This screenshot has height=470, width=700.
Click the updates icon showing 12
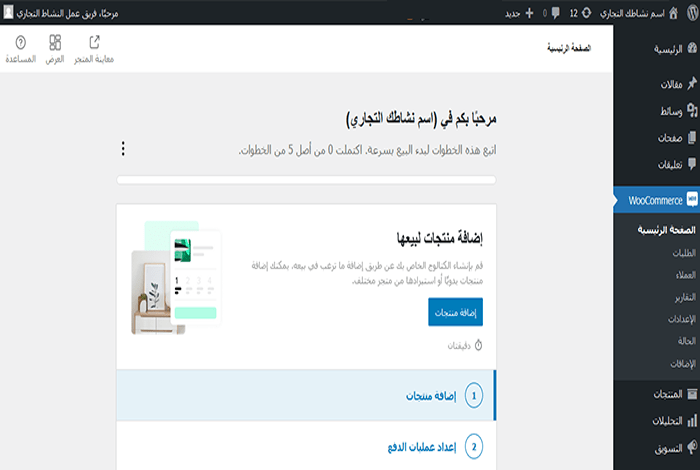coord(586,13)
